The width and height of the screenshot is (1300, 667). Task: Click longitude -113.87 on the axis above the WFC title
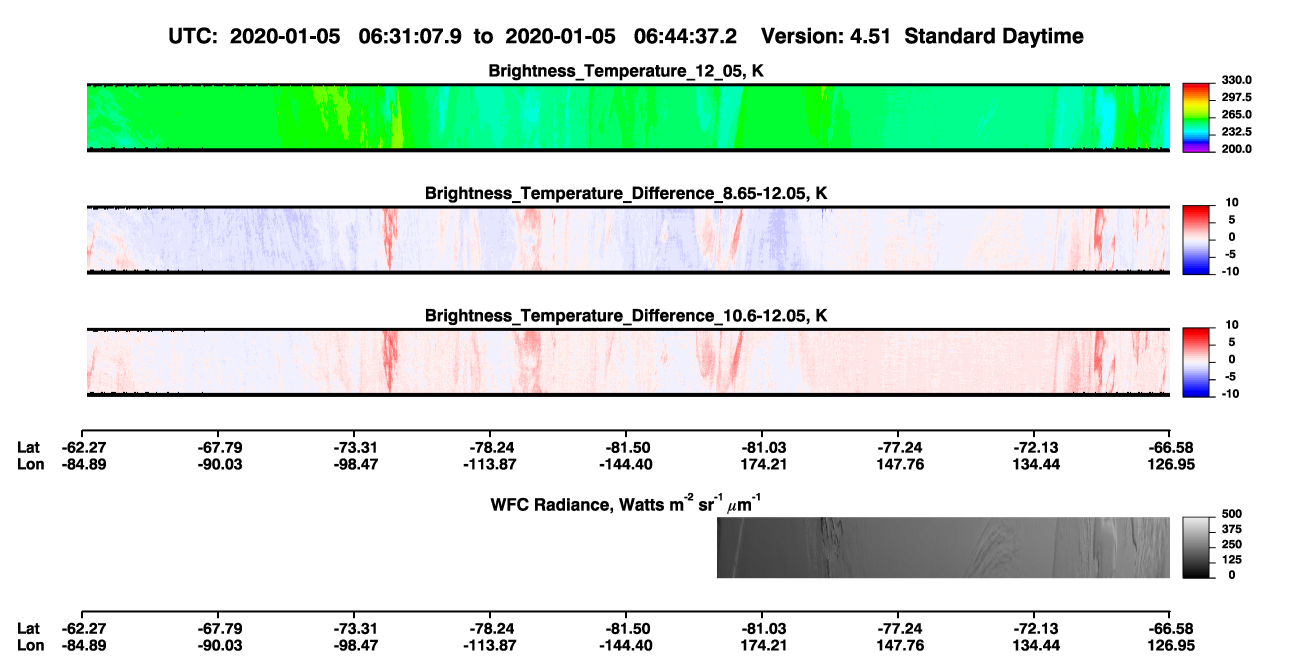489,464
